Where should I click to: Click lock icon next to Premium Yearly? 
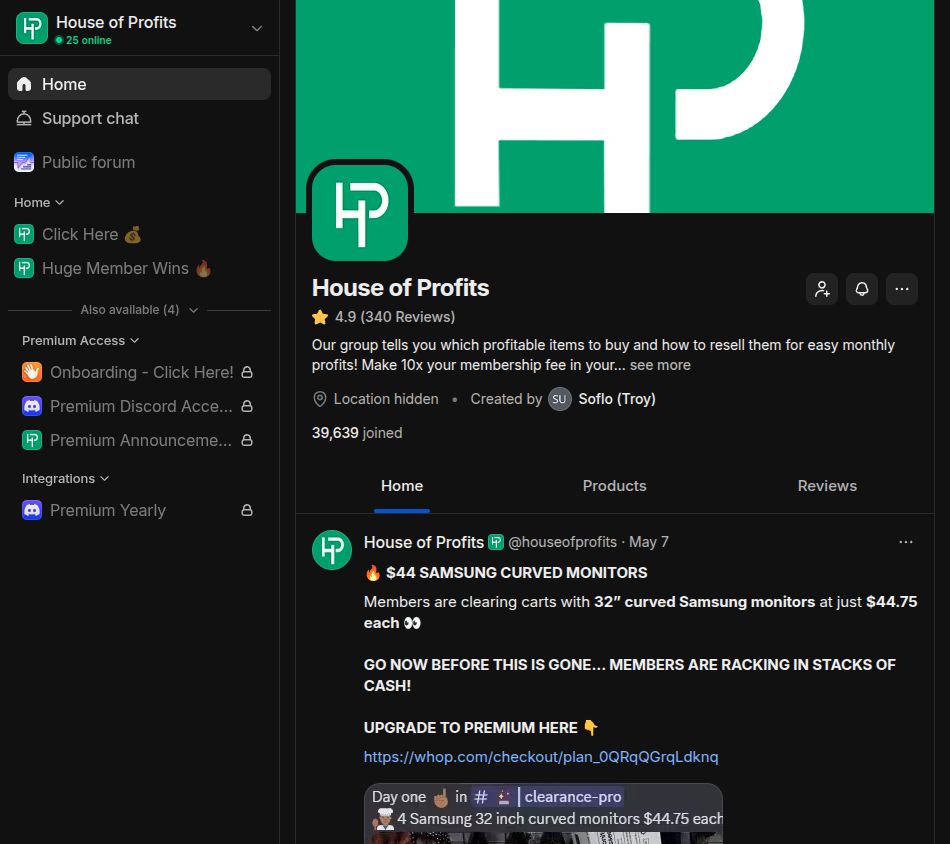(247, 510)
